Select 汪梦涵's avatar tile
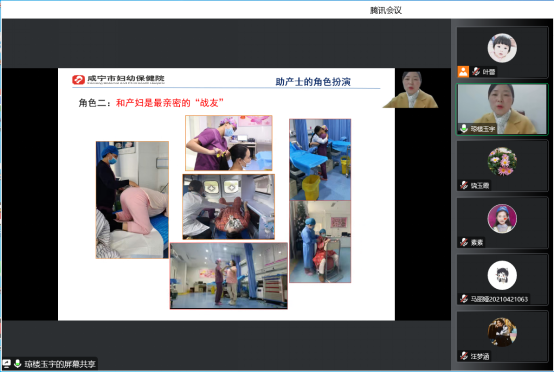 [x=502, y=332]
